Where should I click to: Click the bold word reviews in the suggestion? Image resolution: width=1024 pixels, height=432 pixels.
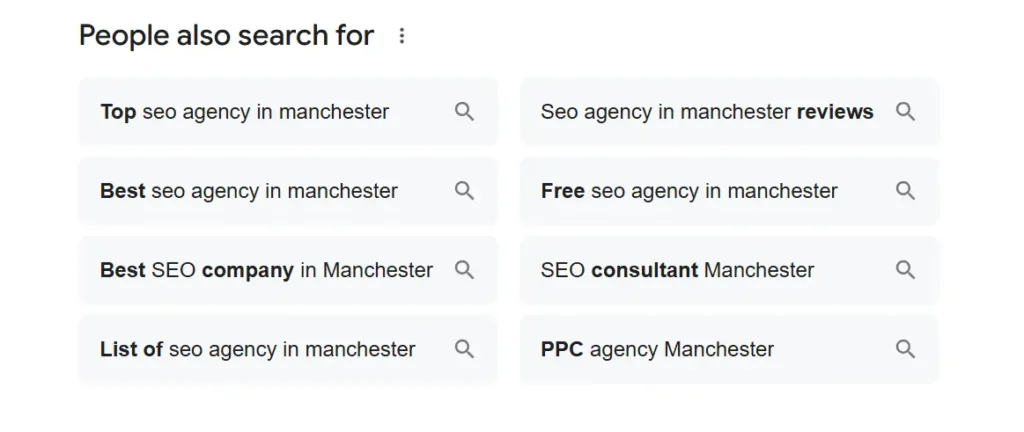pos(835,112)
